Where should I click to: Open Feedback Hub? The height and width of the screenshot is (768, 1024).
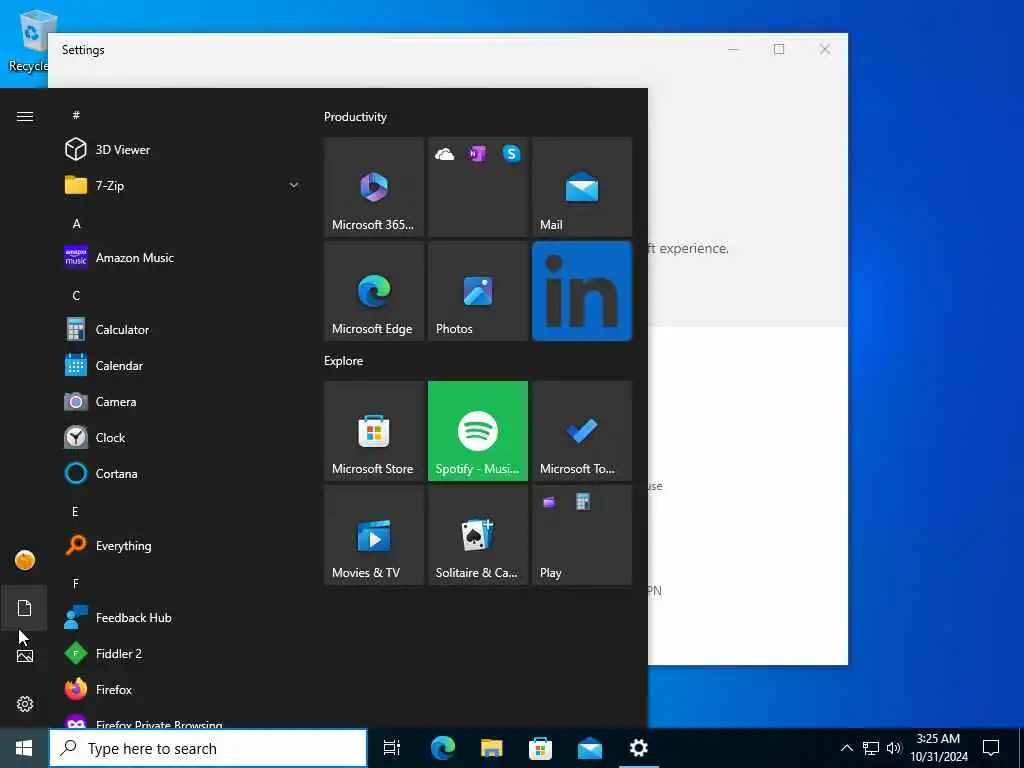(182, 617)
